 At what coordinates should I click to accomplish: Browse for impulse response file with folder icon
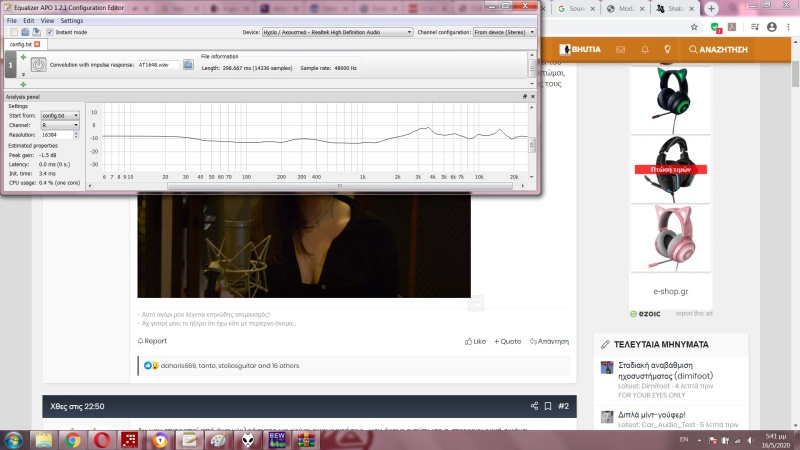tap(188, 64)
